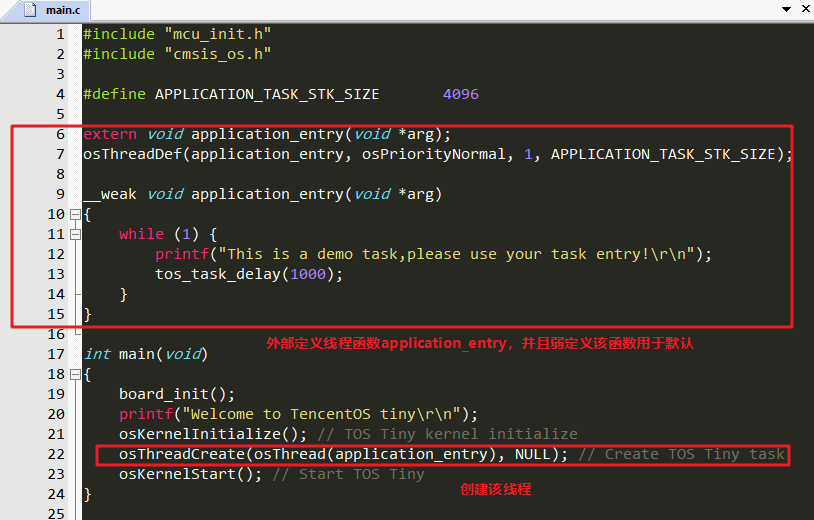The height and width of the screenshot is (520, 814).
Task: Click osKernelInitialize on line 21
Action: pyautogui.click(x=200, y=434)
